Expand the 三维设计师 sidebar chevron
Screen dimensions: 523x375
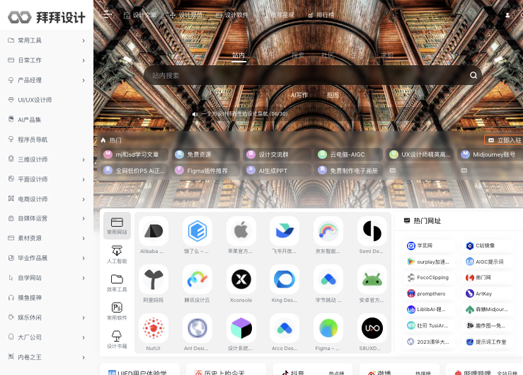pyautogui.click(x=83, y=159)
